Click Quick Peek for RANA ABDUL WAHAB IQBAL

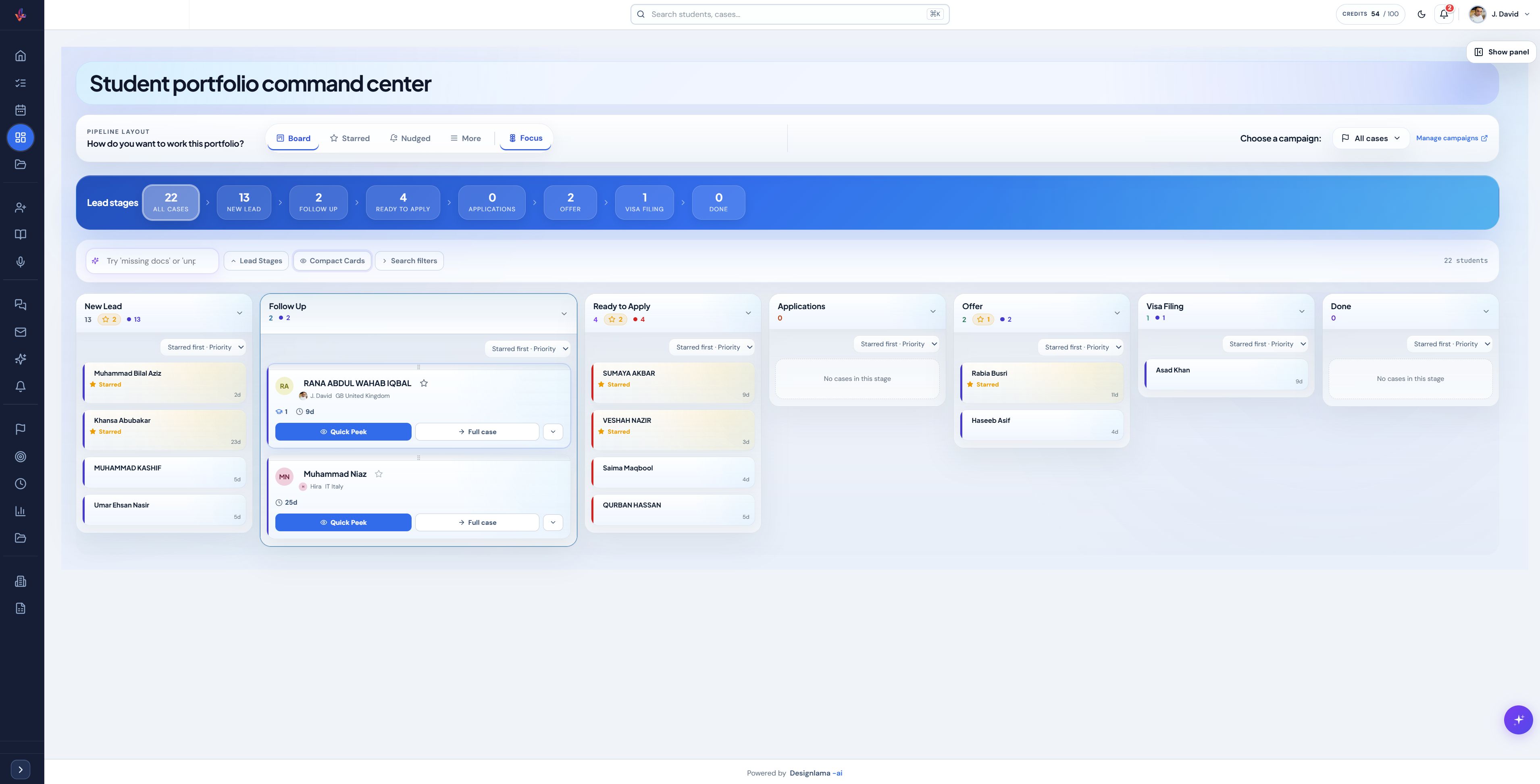343,431
